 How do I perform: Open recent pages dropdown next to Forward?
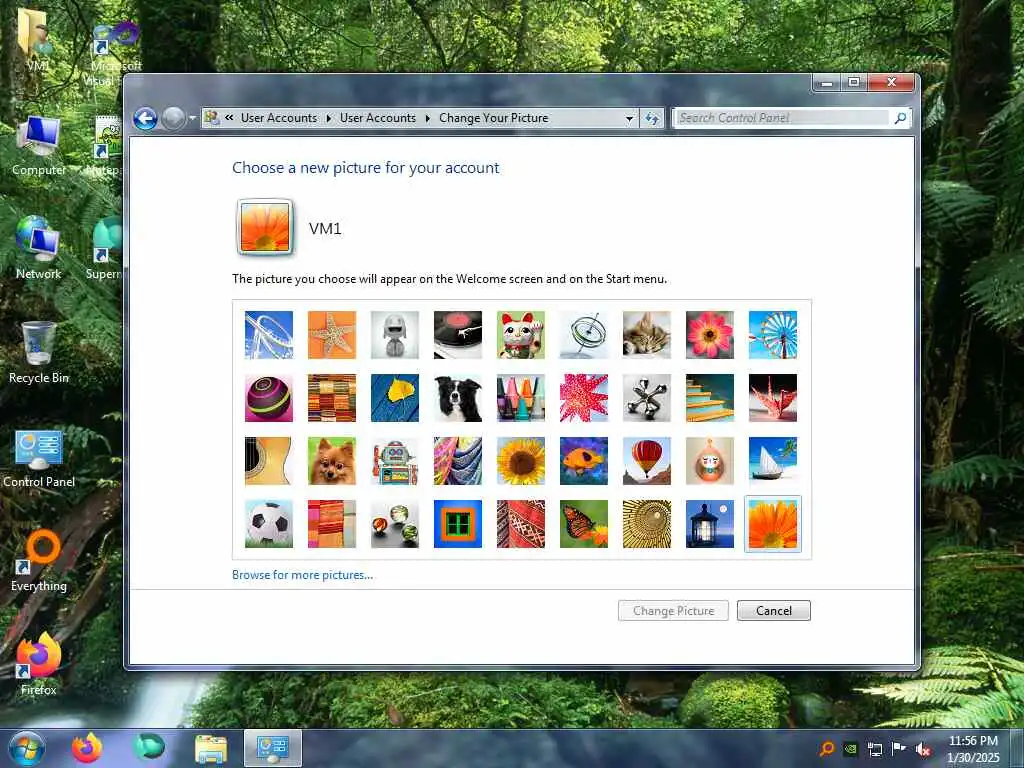coord(192,118)
